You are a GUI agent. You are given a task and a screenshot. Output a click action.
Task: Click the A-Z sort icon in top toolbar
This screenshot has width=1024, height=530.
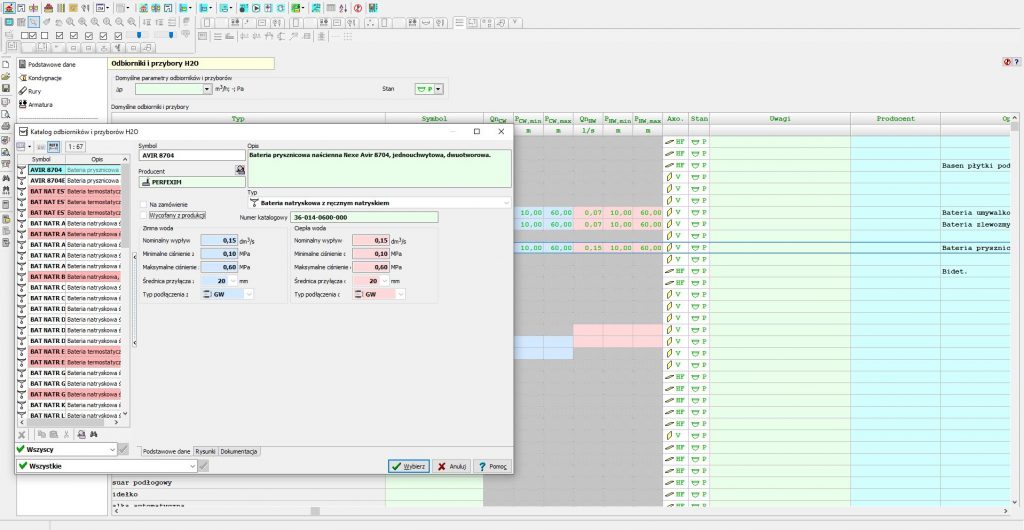tap(344, 8)
